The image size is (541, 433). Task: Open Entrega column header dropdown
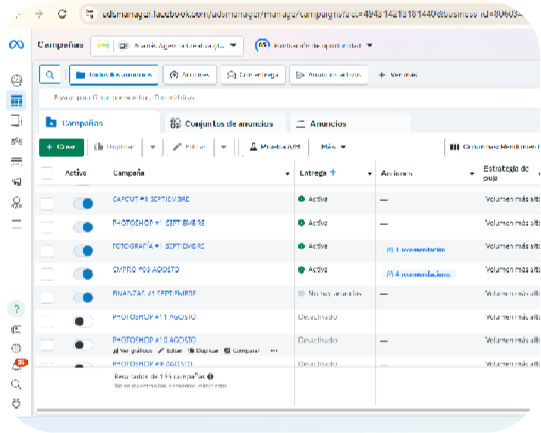pyautogui.click(x=370, y=174)
